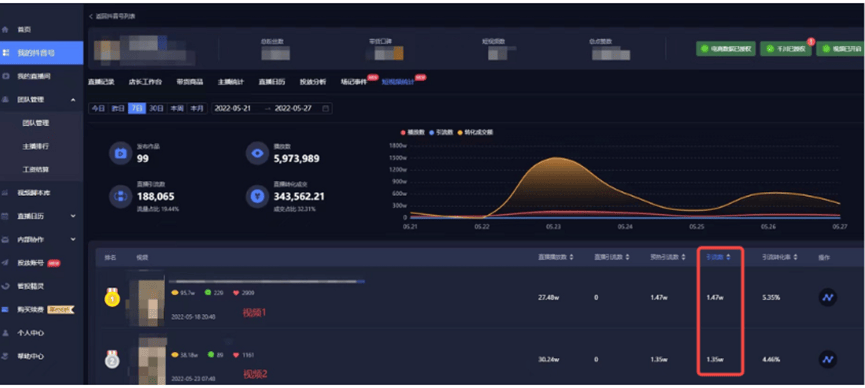Toggle the orange 转化成交额 legend series
The width and height of the screenshot is (865, 388).
tap(476, 132)
